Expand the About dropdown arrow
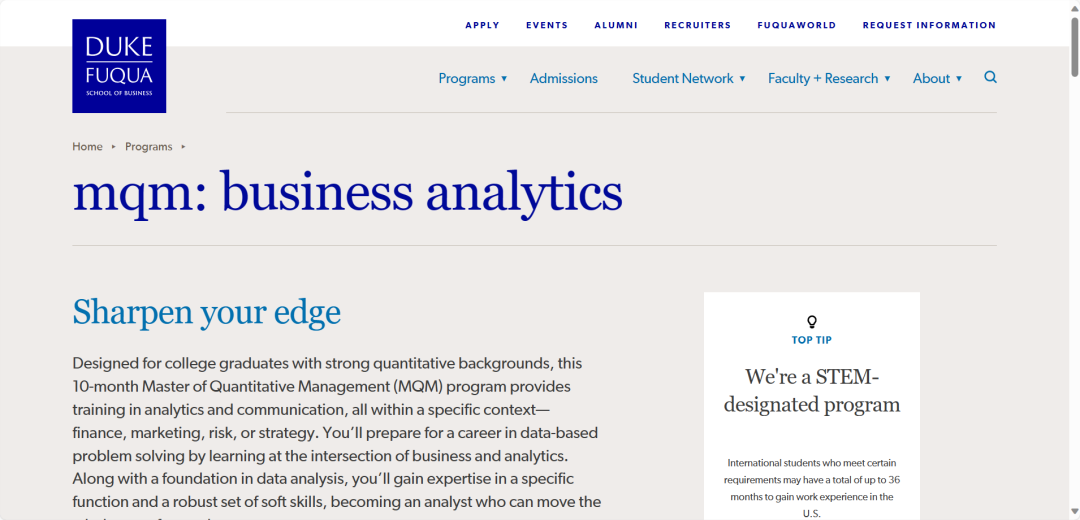Image resolution: width=1080 pixels, height=520 pixels. pos(959,79)
